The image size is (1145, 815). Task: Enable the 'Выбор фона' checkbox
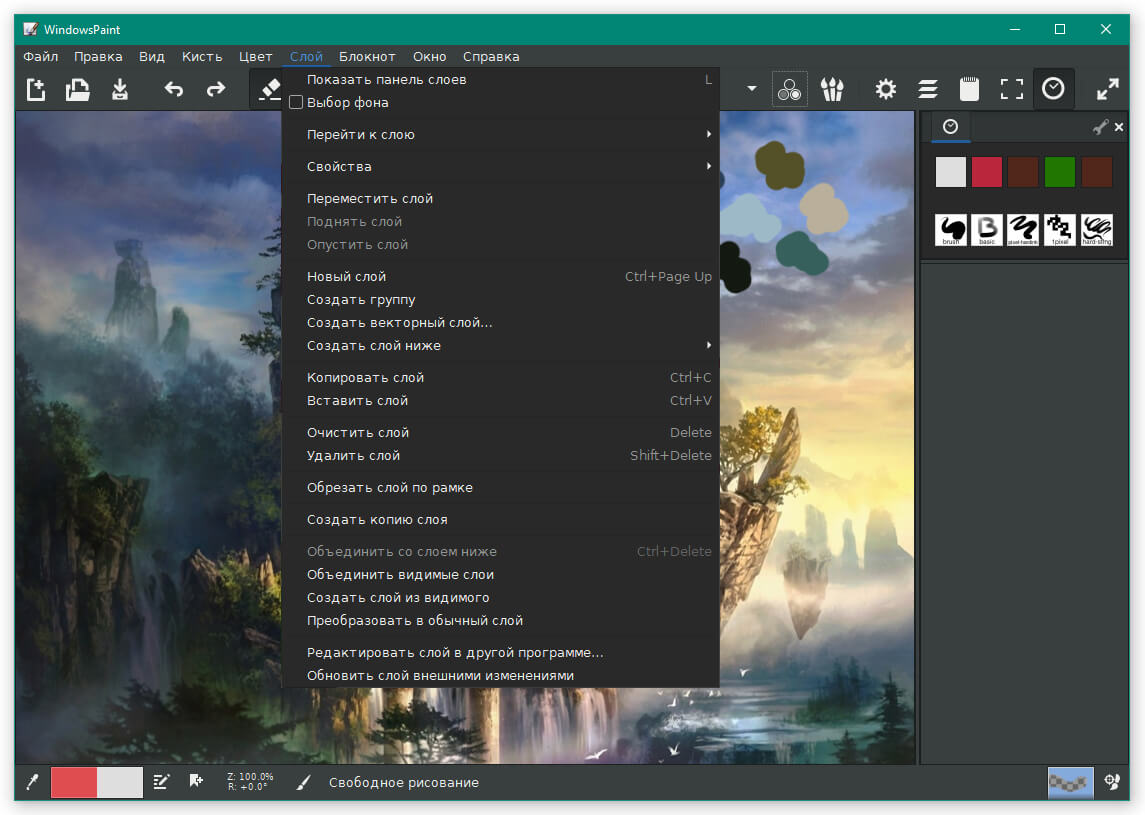pos(296,103)
